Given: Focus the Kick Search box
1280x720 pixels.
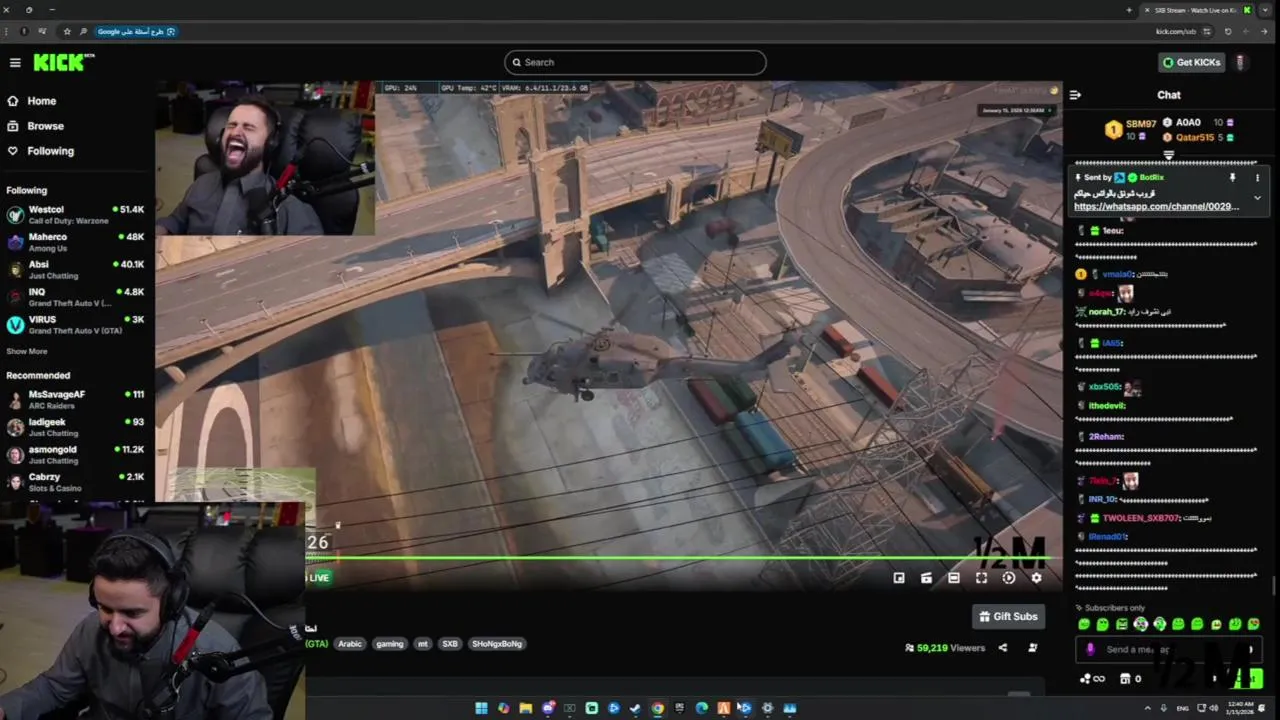Looking at the screenshot, I should click(x=635, y=62).
